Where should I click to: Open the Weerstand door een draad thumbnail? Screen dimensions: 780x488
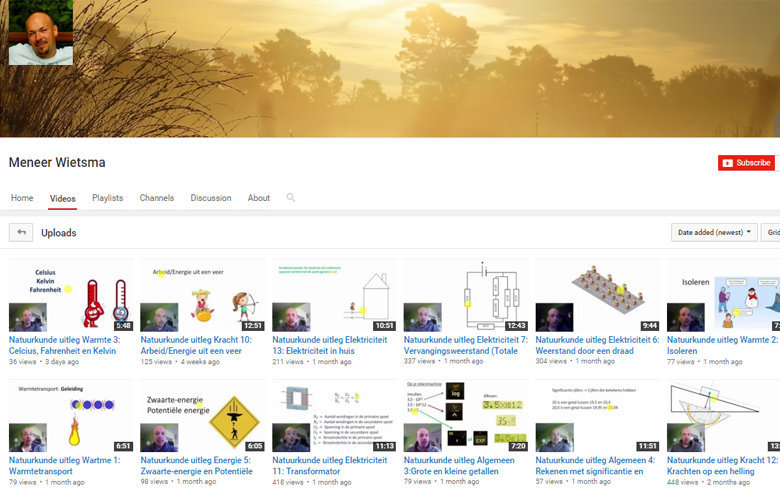[x=597, y=295]
